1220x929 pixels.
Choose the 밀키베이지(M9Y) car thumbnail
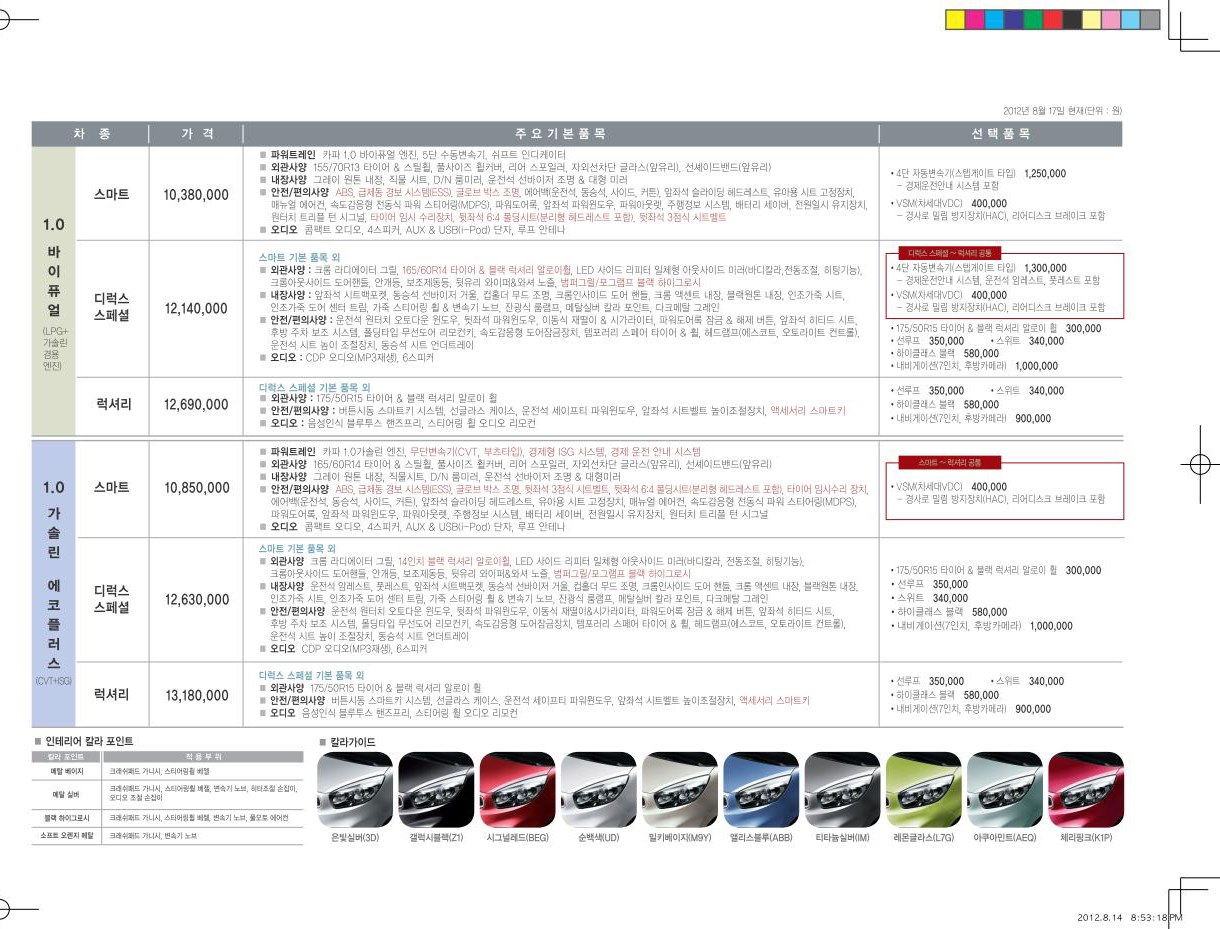point(680,788)
